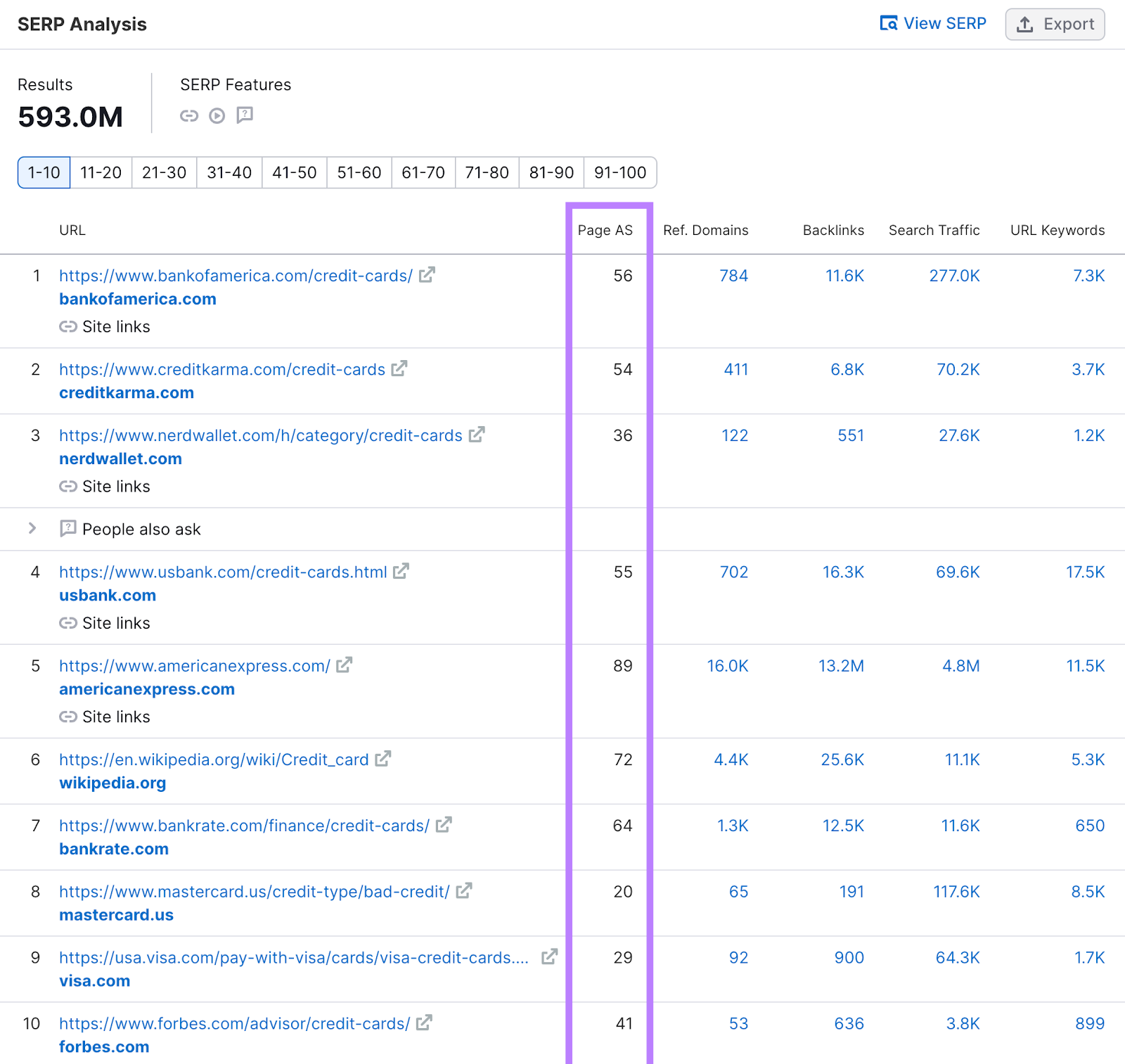Open external link icon for bankrate.com URL

[x=444, y=825]
